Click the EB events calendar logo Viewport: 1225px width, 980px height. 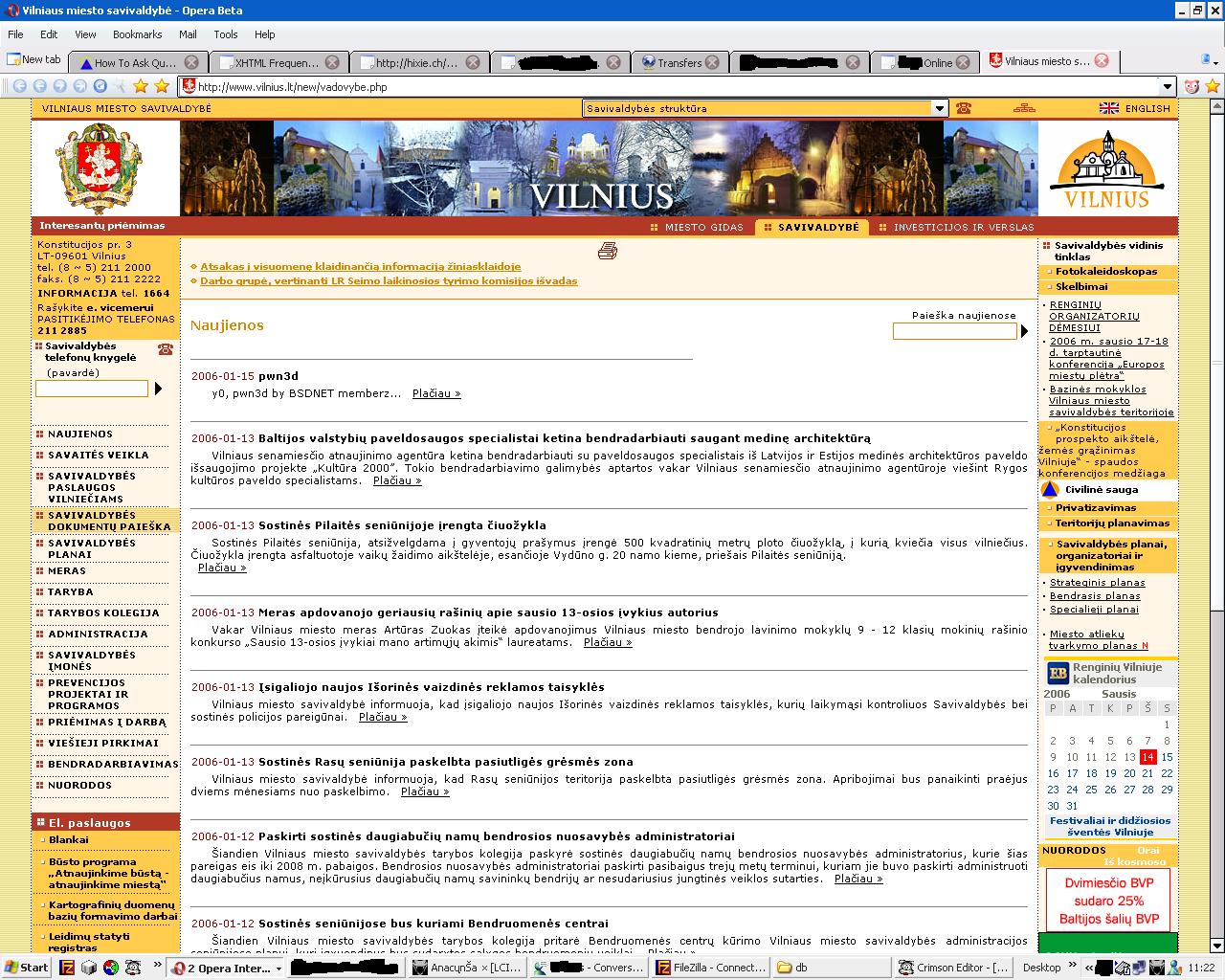pyautogui.click(x=1058, y=673)
